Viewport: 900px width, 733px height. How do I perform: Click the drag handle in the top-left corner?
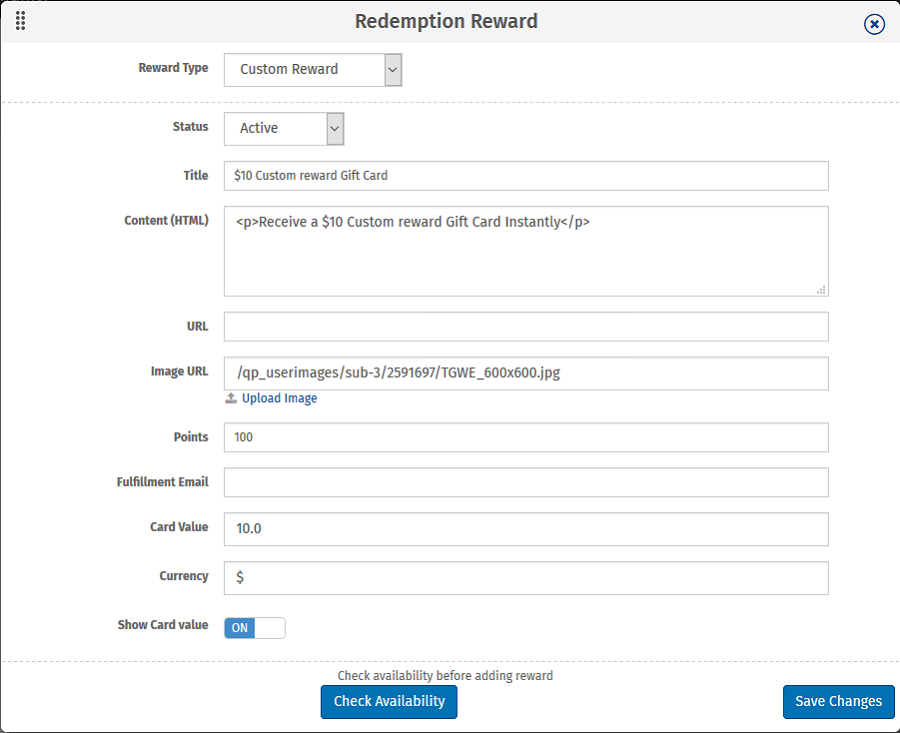(x=20, y=20)
